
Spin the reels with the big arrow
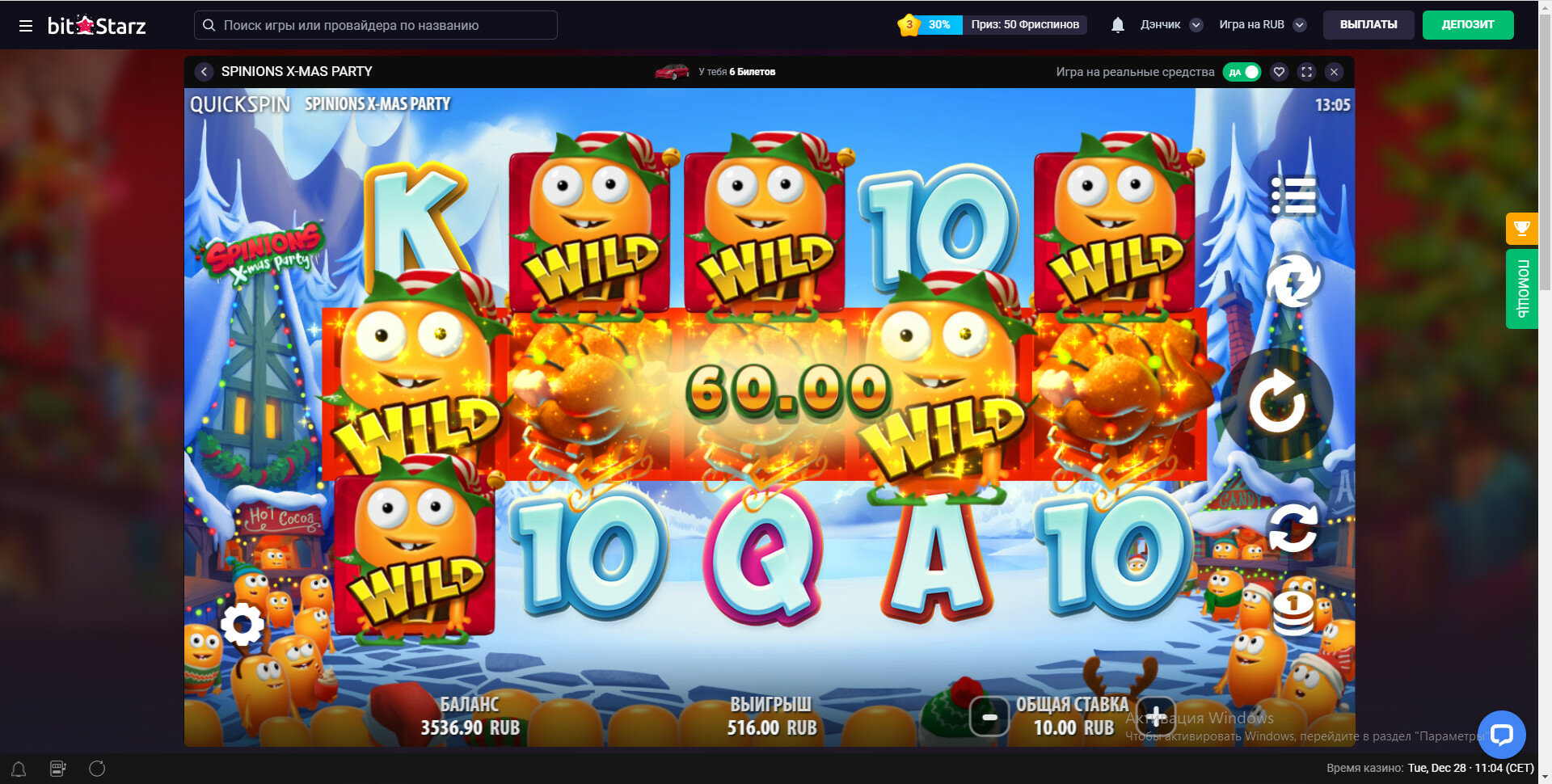click(x=1276, y=403)
